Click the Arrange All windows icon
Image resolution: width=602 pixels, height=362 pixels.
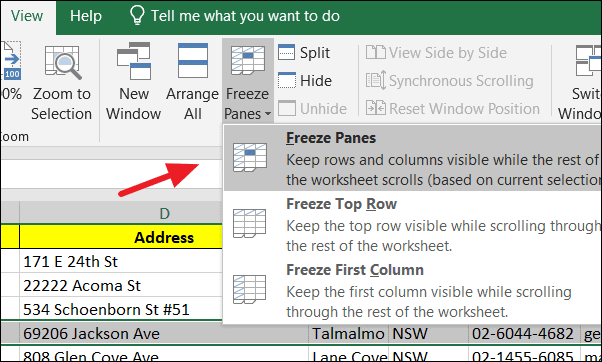[193, 61]
